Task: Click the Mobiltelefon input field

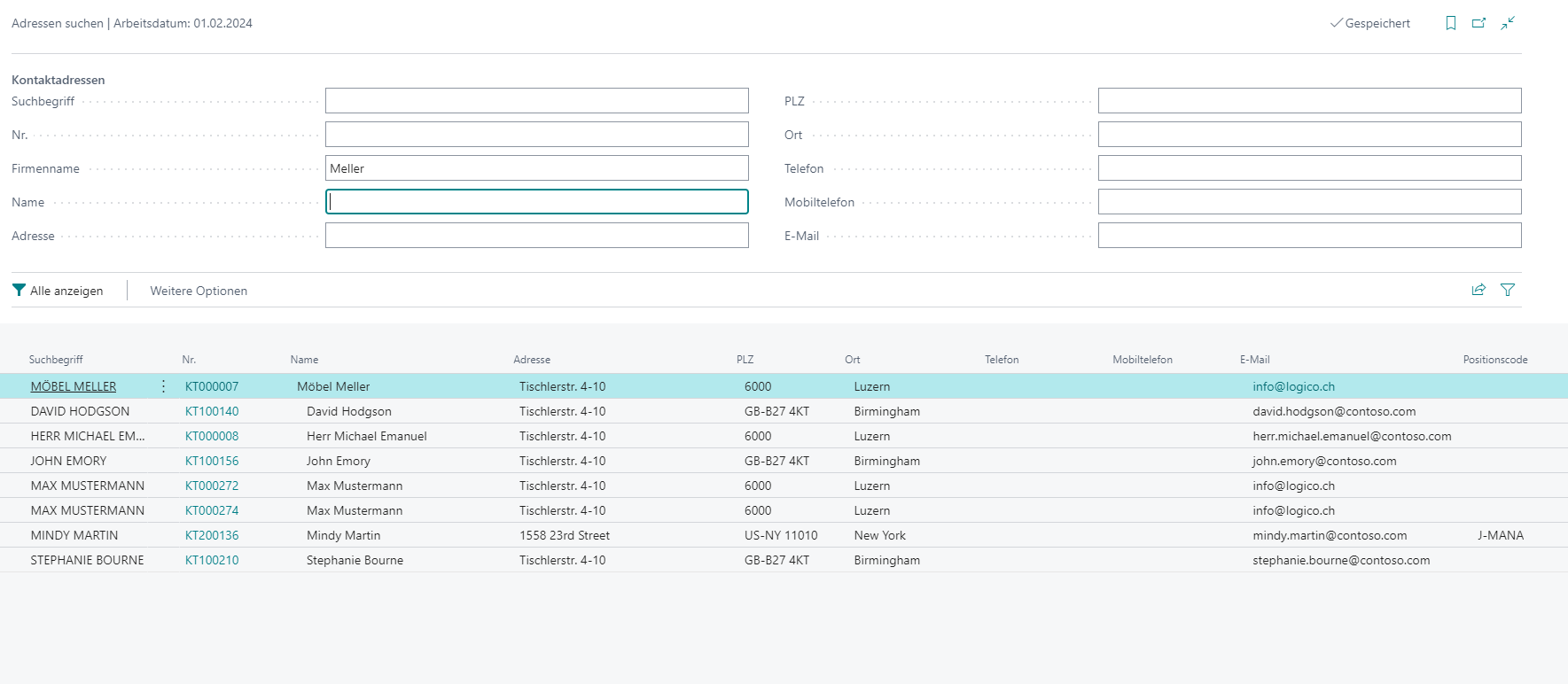Action: pyautogui.click(x=1310, y=202)
